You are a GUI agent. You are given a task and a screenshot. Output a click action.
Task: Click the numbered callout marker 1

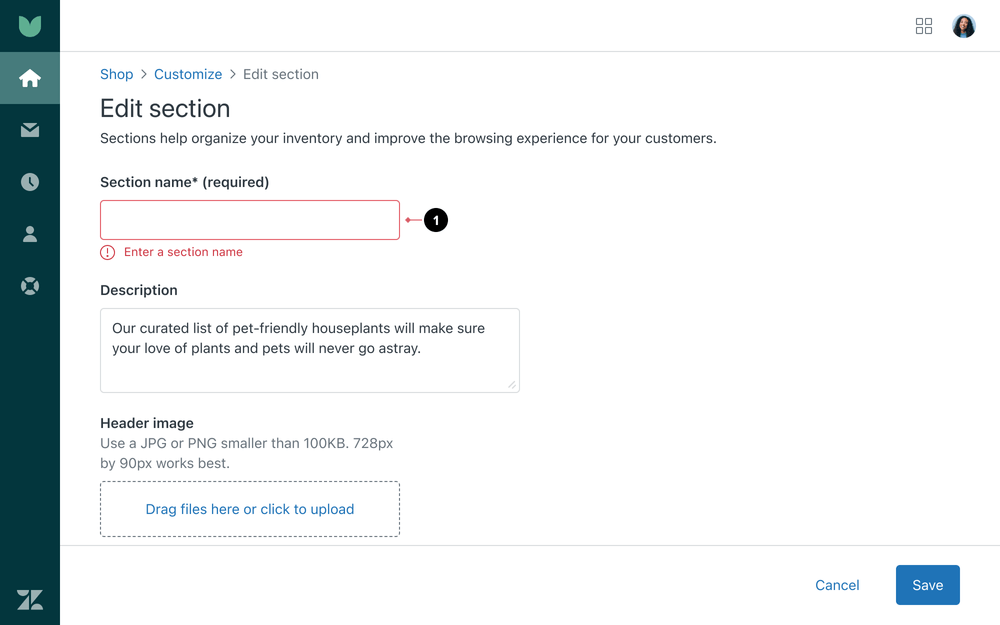(x=437, y=220)
